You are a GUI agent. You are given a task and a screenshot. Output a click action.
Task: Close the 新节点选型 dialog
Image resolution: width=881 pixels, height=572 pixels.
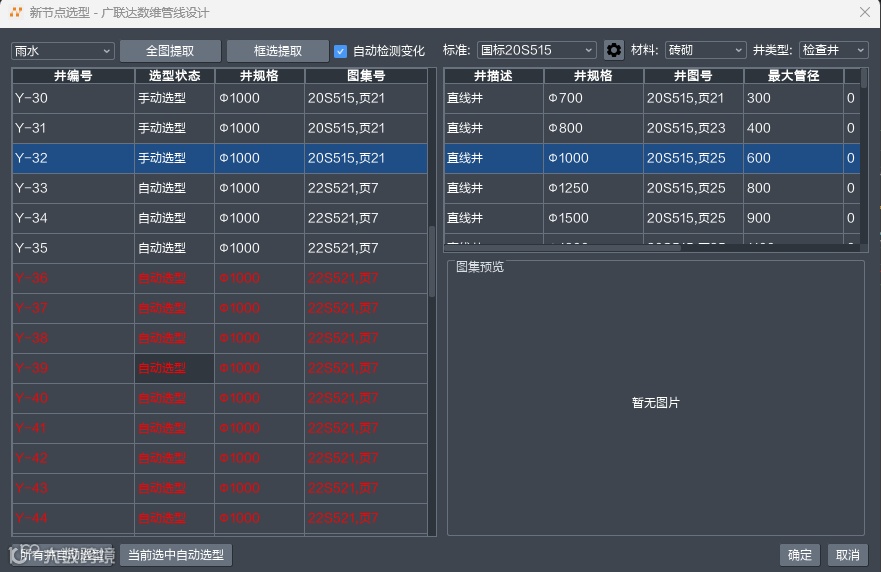[865, 12]
